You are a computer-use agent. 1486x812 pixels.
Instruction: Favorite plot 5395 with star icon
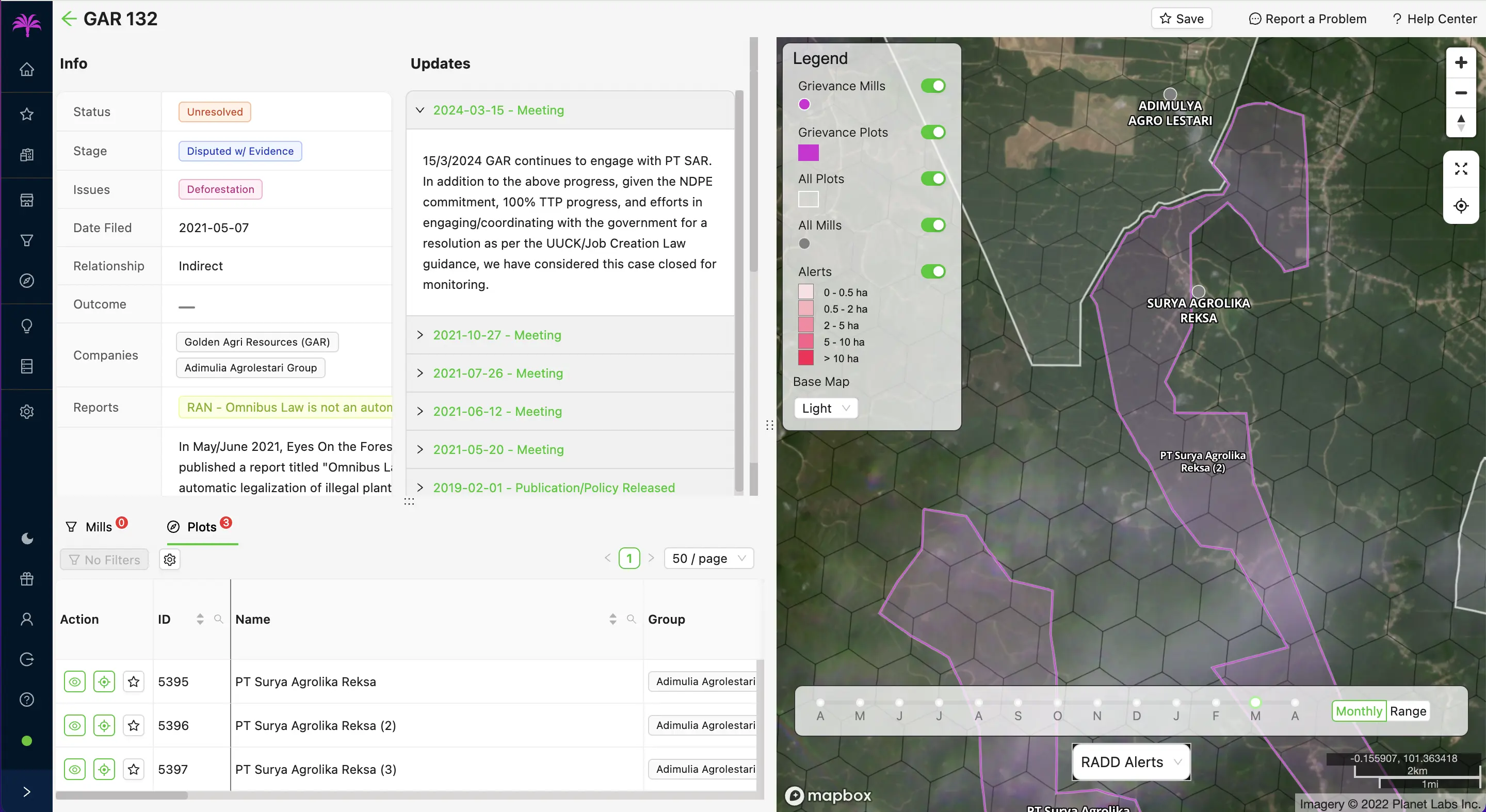tap(133, 681)
